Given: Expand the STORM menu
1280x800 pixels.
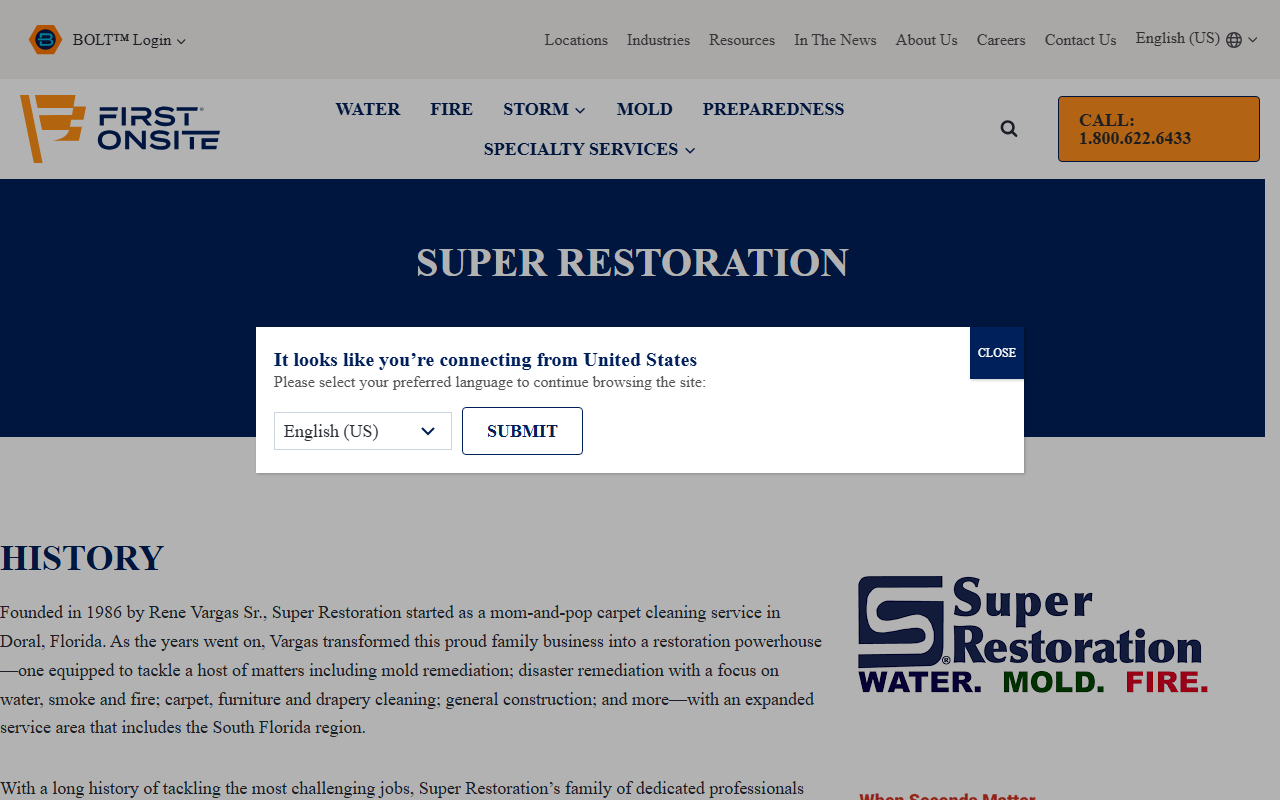Looking at the screenshot, I should coord(544,109).
